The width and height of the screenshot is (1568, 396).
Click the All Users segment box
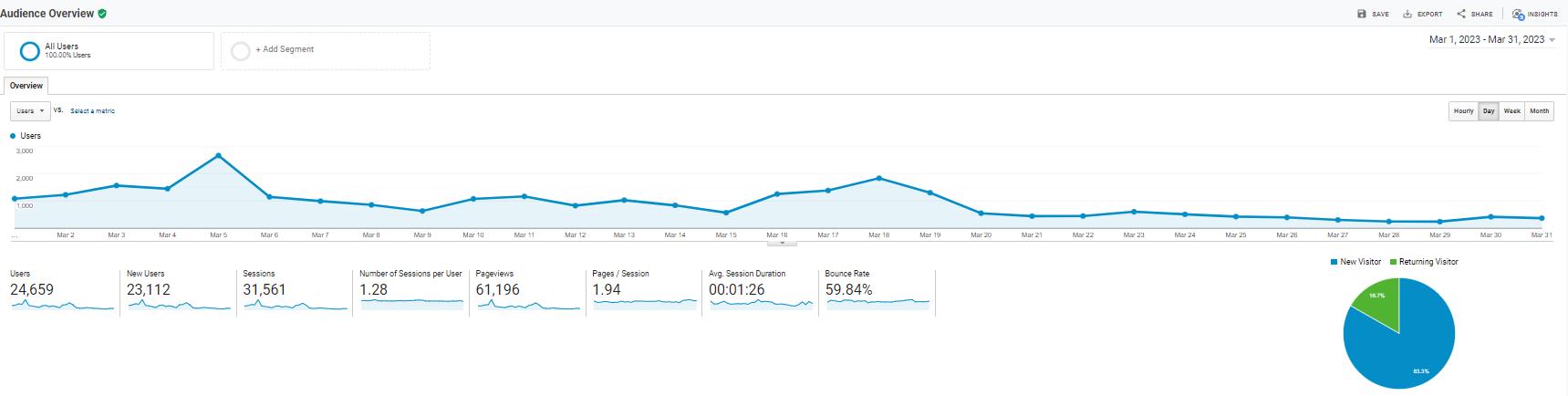coord(109,51)
